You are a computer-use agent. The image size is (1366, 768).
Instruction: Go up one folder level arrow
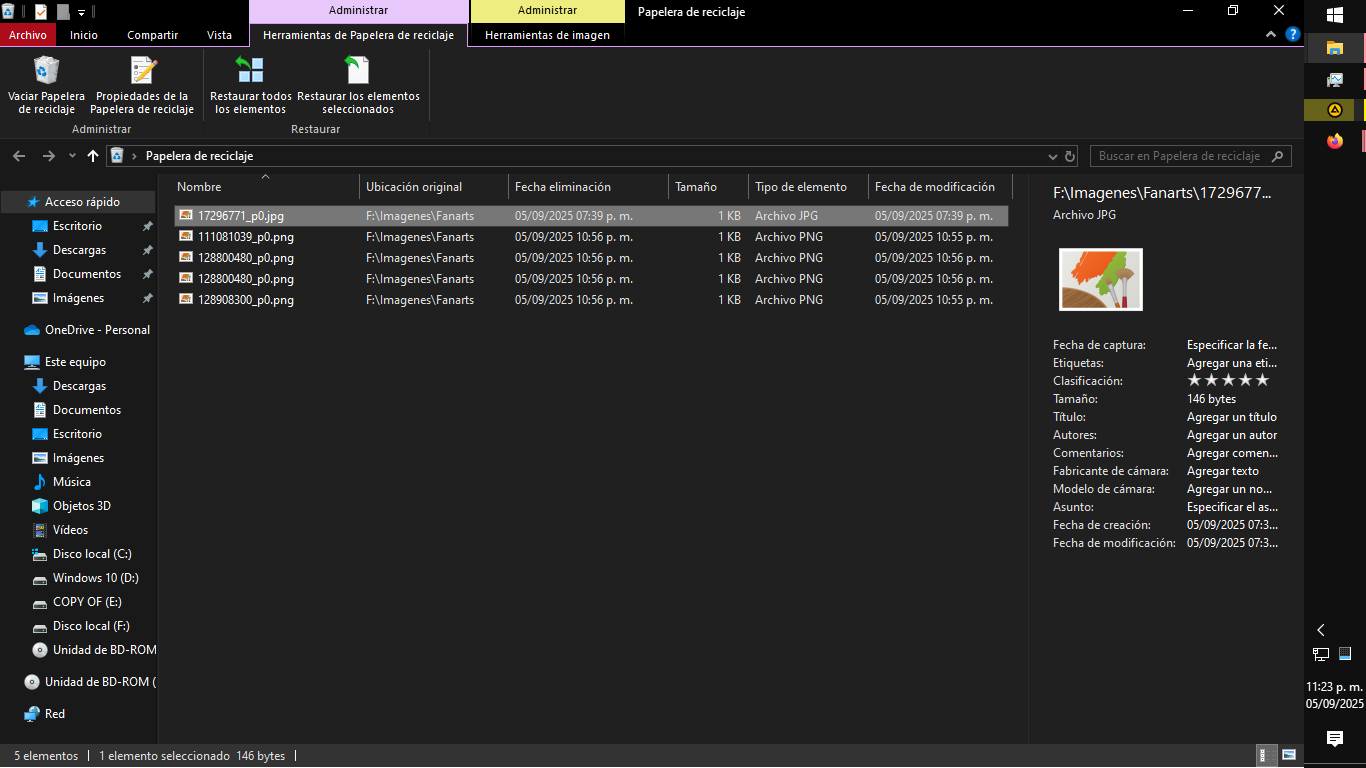[x=93, y=156]
